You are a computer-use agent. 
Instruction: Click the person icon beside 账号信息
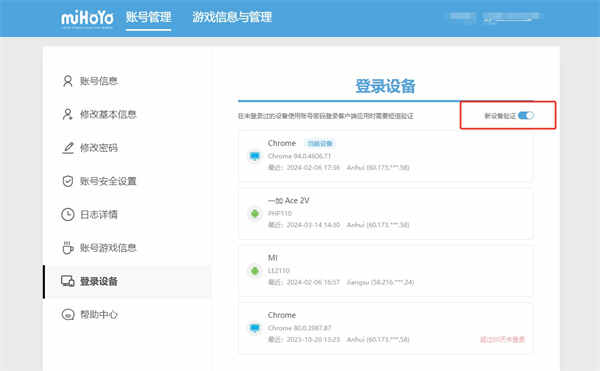tap(68, 81)
